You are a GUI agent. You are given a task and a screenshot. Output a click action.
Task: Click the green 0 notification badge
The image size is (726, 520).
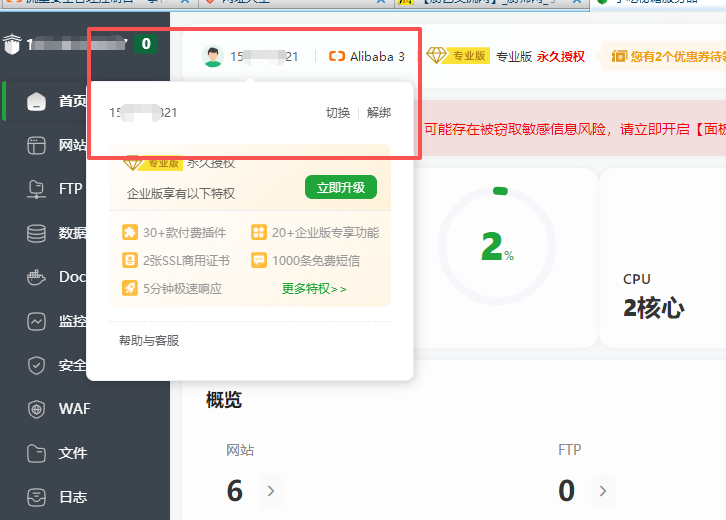[146, 44]
